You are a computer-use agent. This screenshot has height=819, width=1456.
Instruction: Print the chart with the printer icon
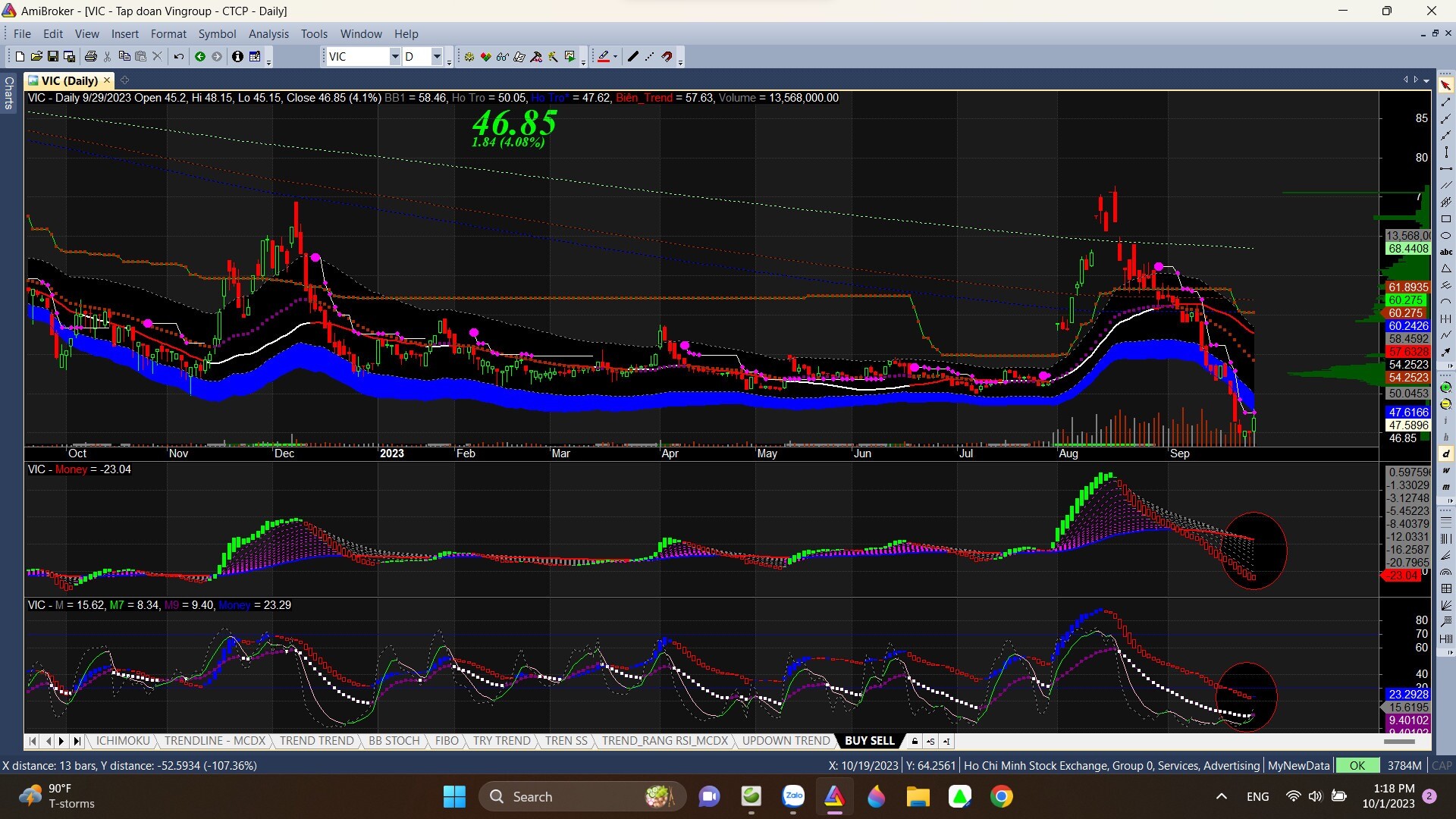click(91, 57)
